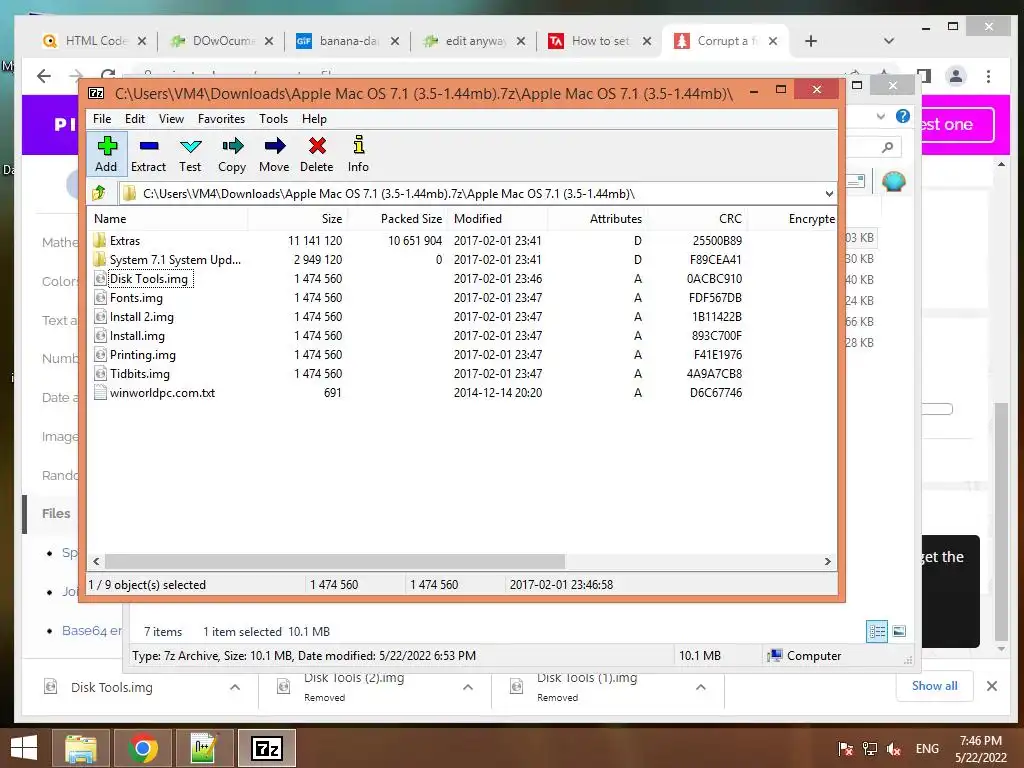Image resolution: width=1024 pixels, height=768 pixels.
Task: Expand Disk Tools (1).img download chevron
Action: (701, 687)
